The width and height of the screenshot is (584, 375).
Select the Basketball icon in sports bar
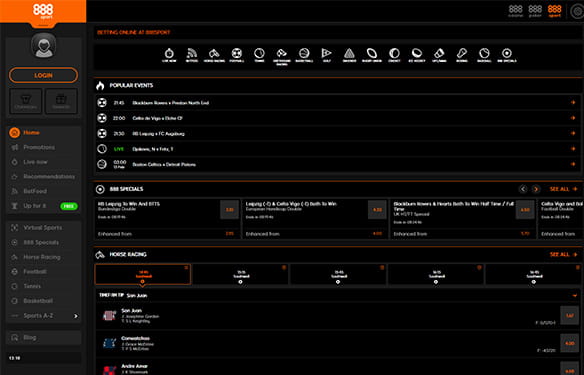click(304, 55)
